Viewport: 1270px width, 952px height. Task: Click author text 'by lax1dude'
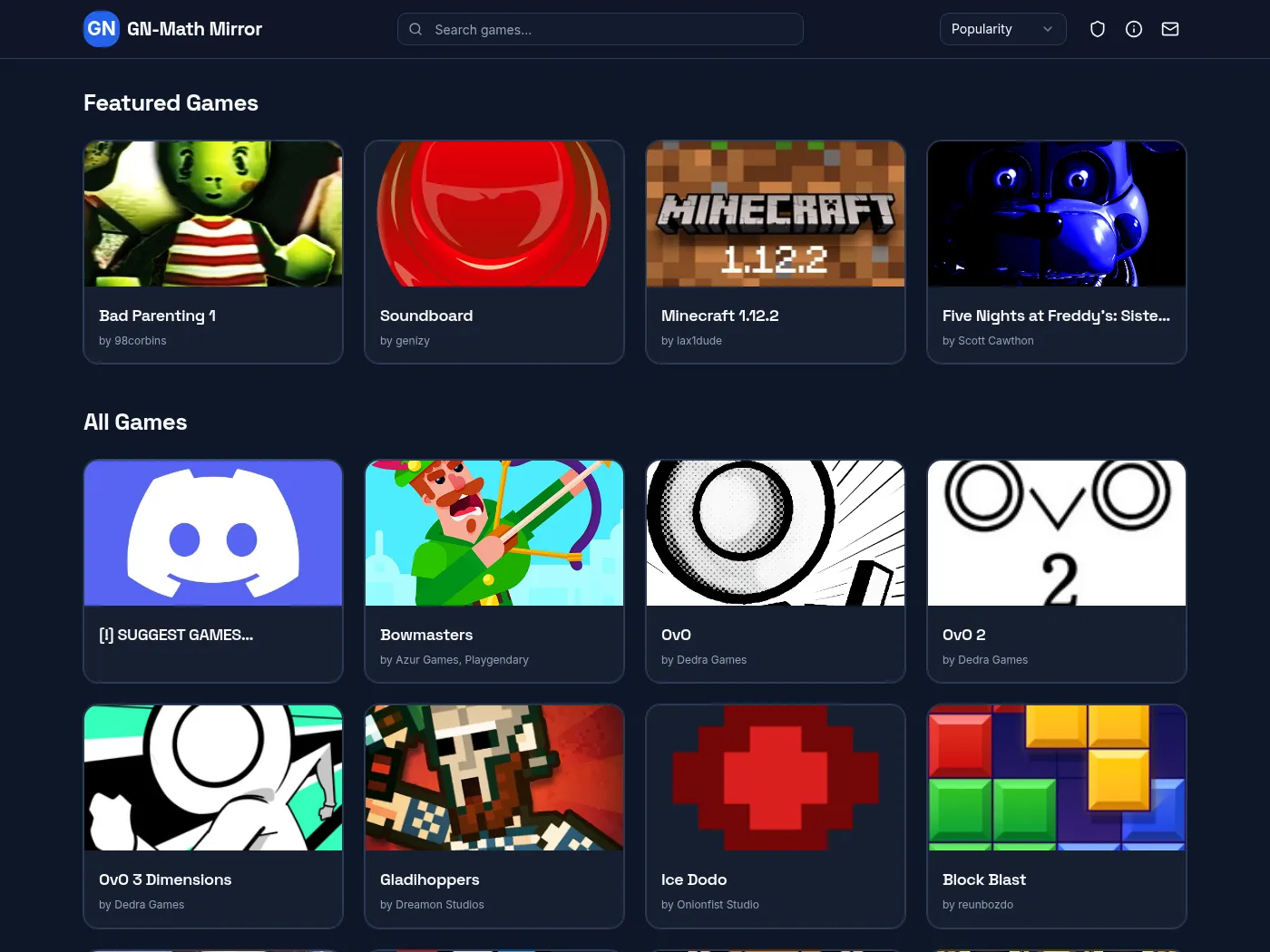tap(691, 341)
